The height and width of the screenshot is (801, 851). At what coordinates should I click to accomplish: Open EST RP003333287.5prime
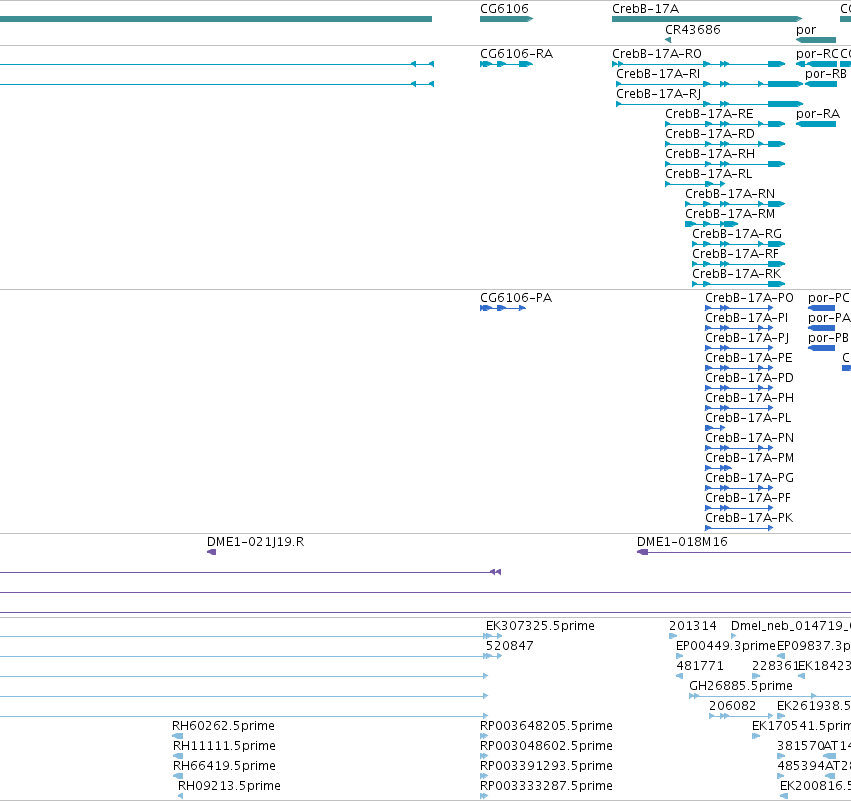coord(546,786)
